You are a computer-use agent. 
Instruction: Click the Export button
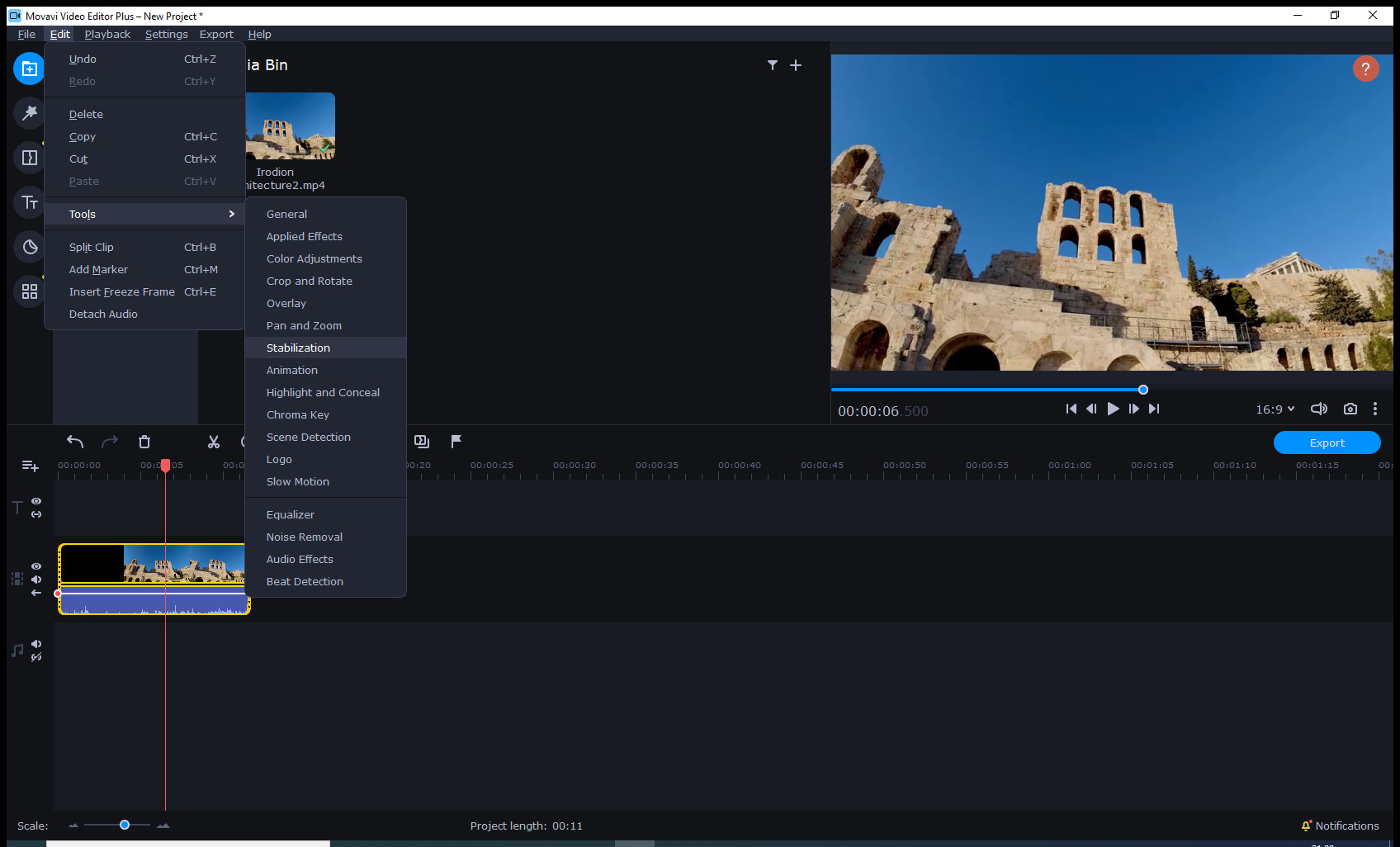(1326, 442)
